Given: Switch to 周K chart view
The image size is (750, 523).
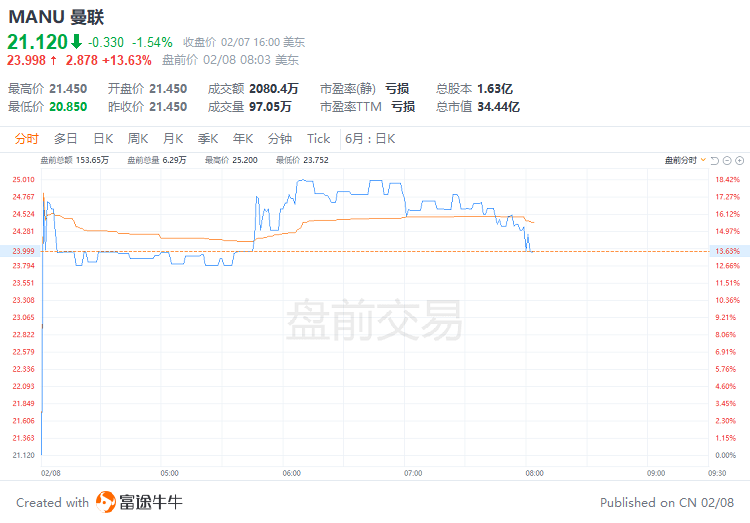Looking at the screenshot, I should tap(138, 139).
